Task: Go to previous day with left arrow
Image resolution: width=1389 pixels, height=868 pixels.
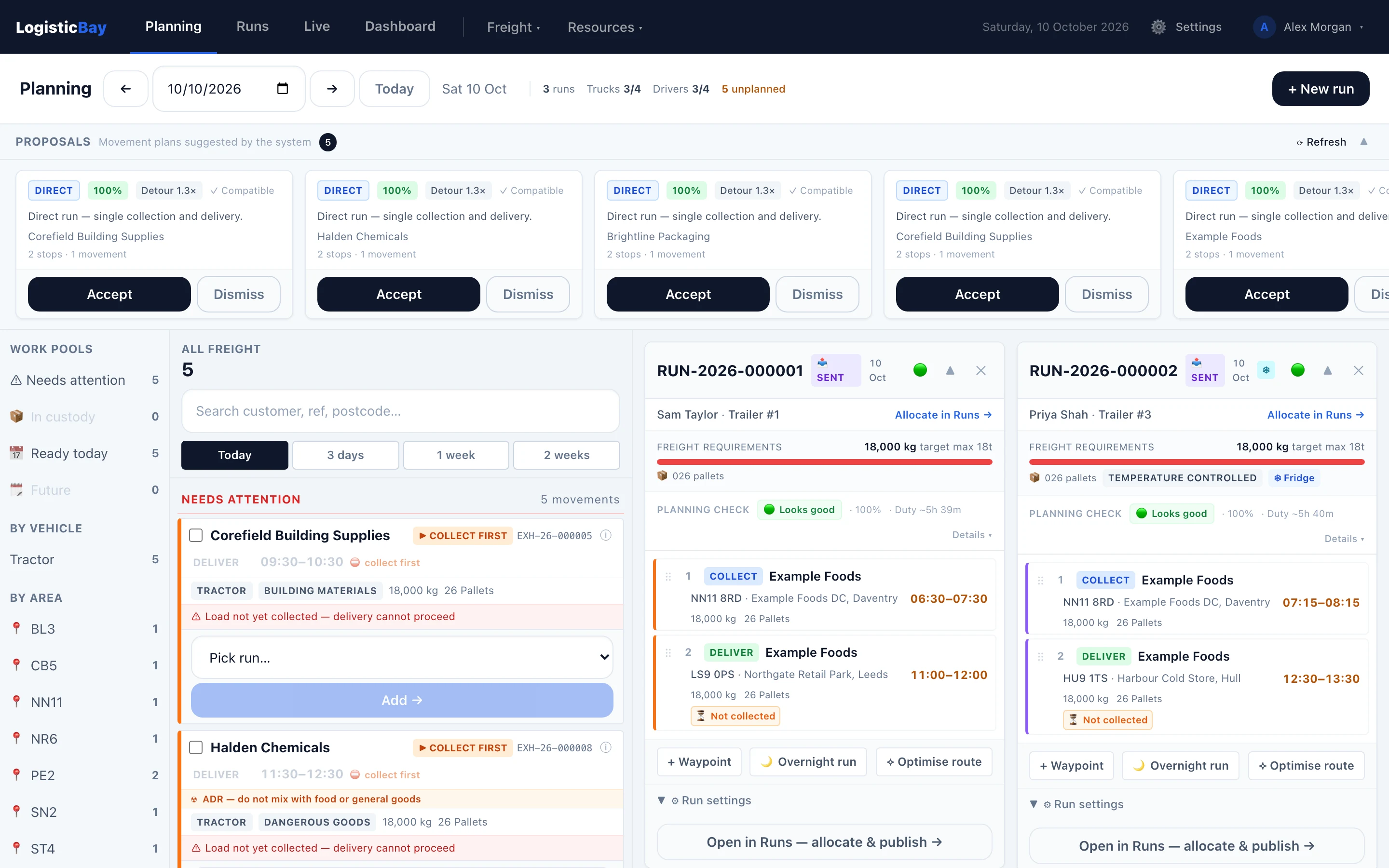Action: point(126,88)
